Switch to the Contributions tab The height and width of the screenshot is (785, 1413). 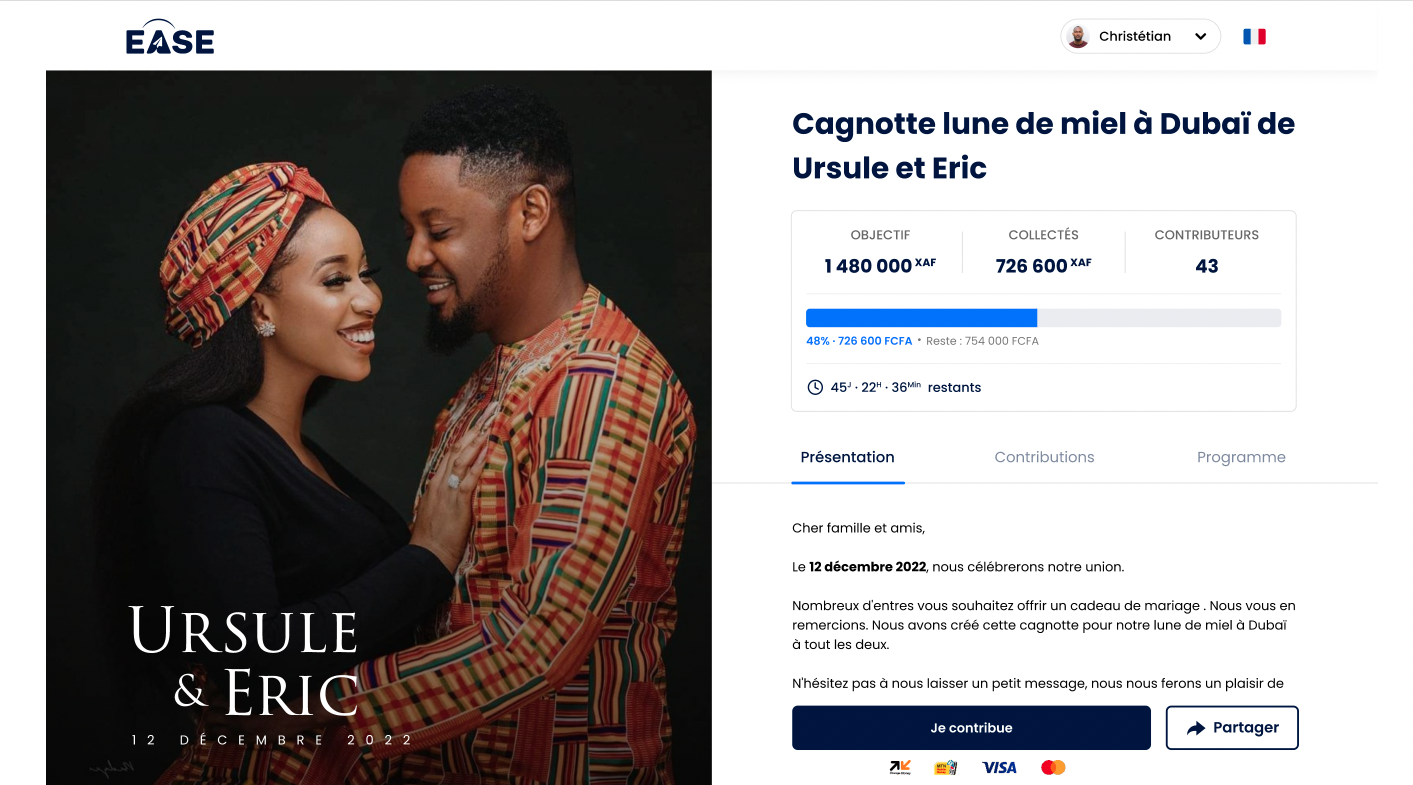tap(1044, 457)
